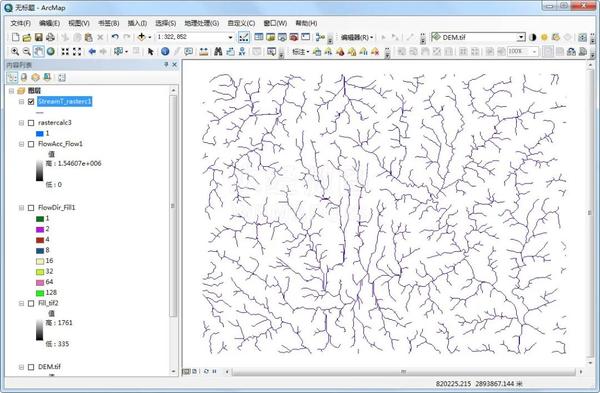This screenshot has height=393, width=600.
Task: Uncheck the StreamT_rasterc1 layer checkbox
Action: [31, 101]
